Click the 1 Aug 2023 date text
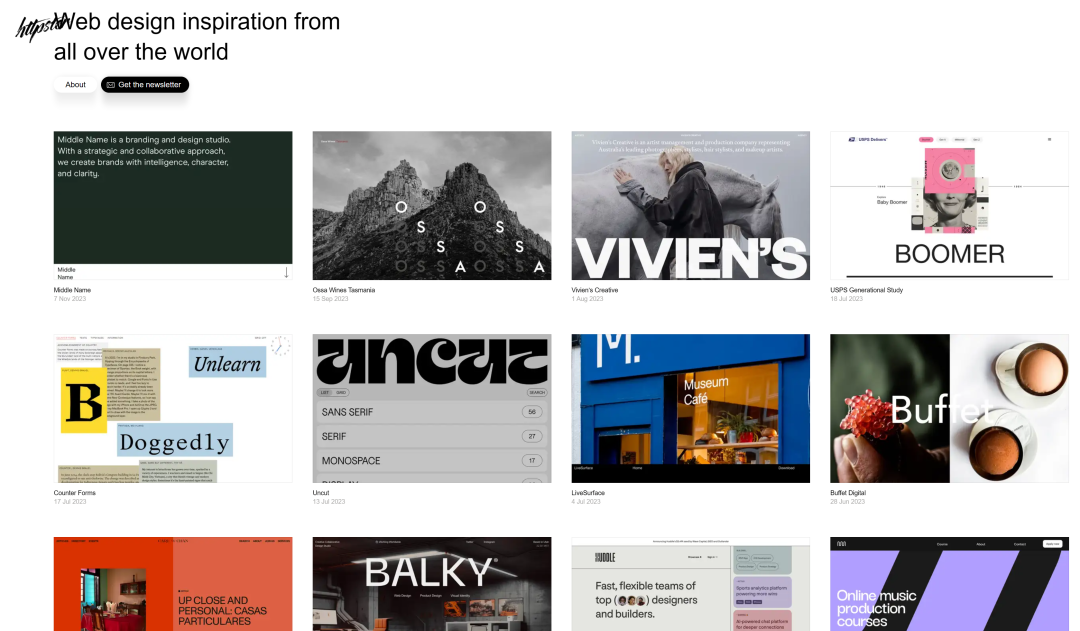The image size is (1080, 631). (x=588, y=299)
